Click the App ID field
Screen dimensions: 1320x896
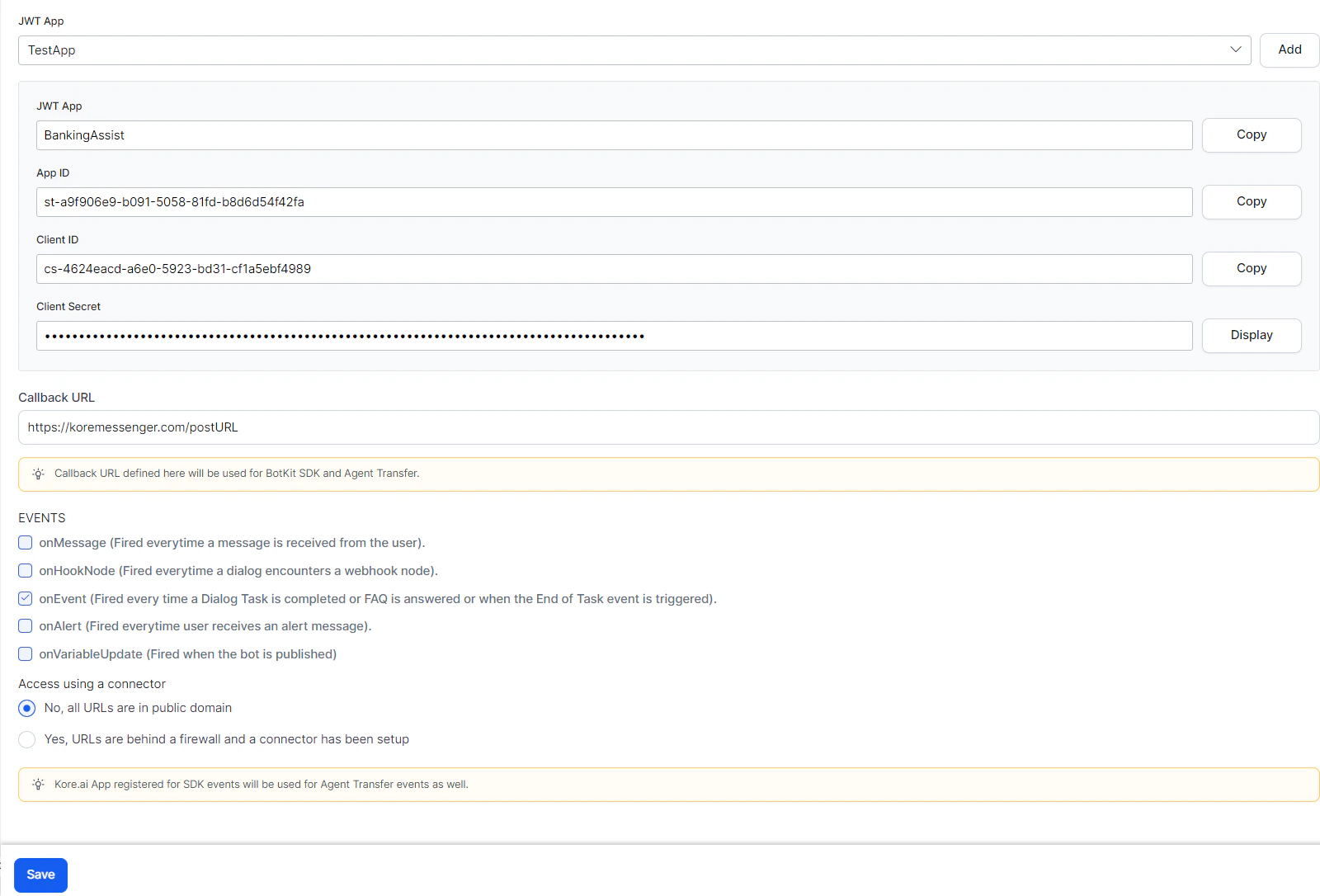[x=614, y=202]
